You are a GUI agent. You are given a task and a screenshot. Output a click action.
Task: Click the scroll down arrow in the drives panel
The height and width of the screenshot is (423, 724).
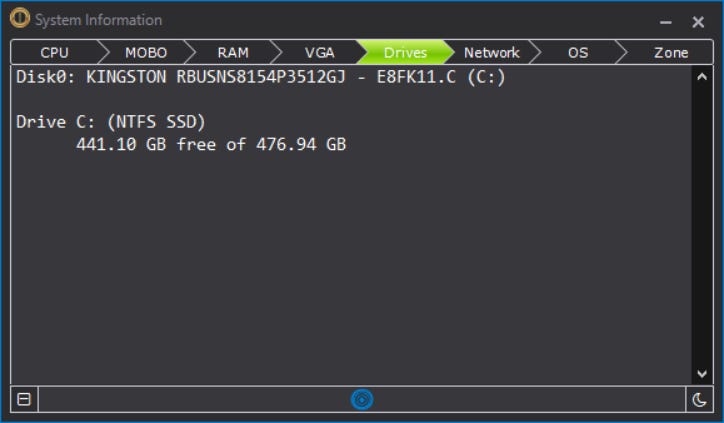click(x=702, y=374)
